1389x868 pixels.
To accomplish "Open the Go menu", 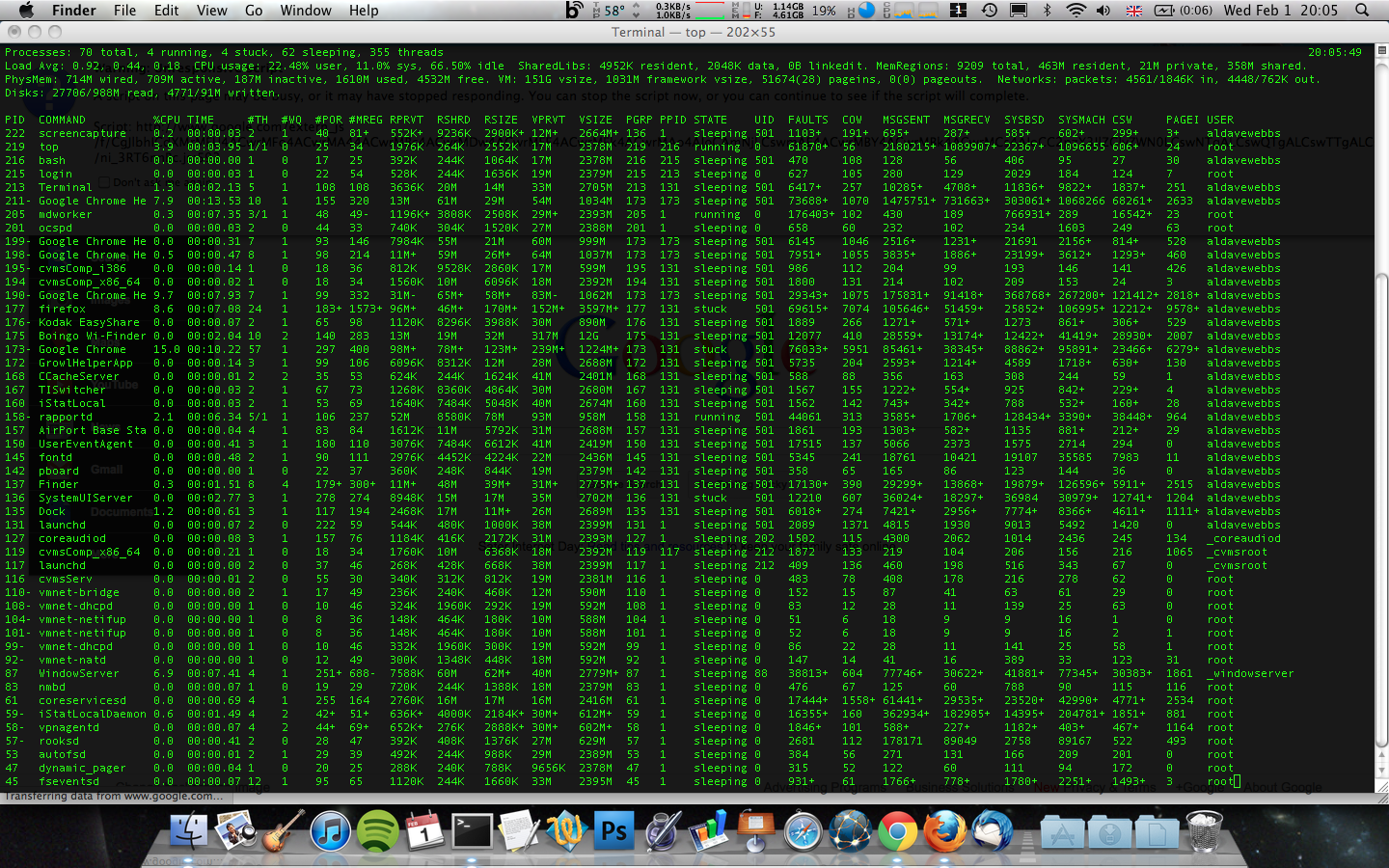I will 254,11.
